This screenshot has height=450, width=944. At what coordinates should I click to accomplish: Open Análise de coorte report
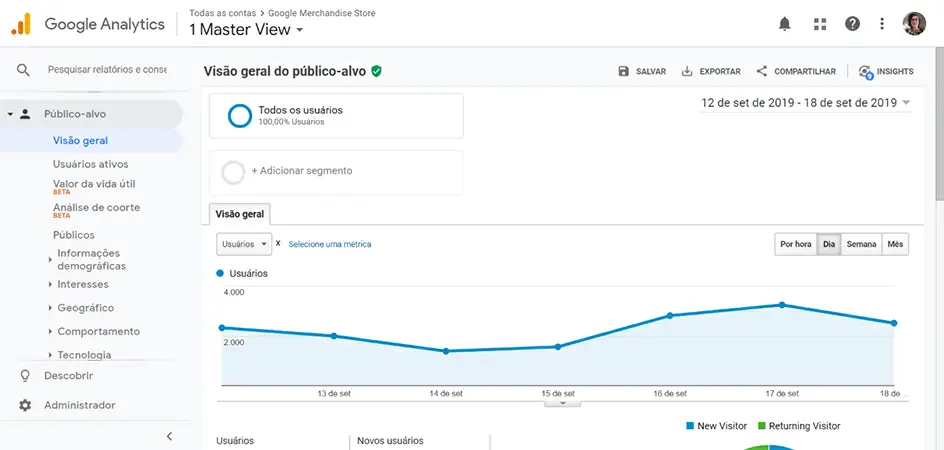coord(96,207)
